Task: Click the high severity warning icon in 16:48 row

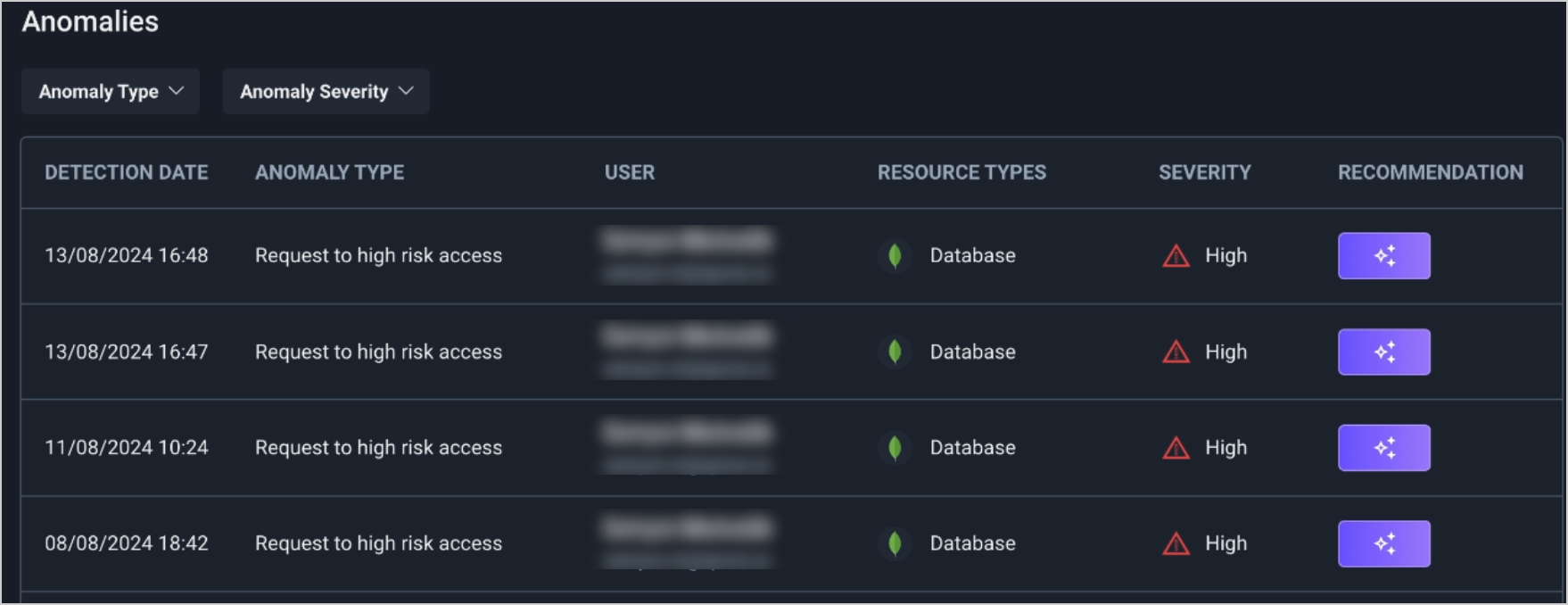Action: (1176, 257)
